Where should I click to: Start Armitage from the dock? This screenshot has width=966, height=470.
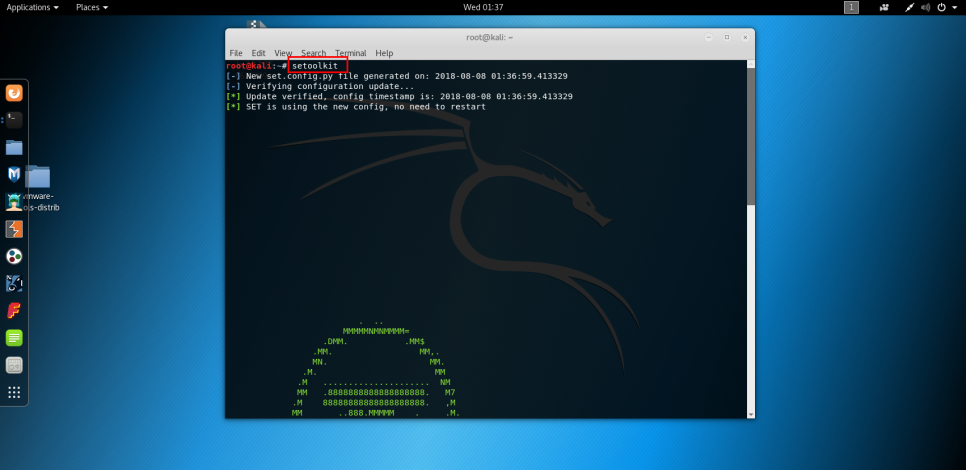click(x=14, y=201)
